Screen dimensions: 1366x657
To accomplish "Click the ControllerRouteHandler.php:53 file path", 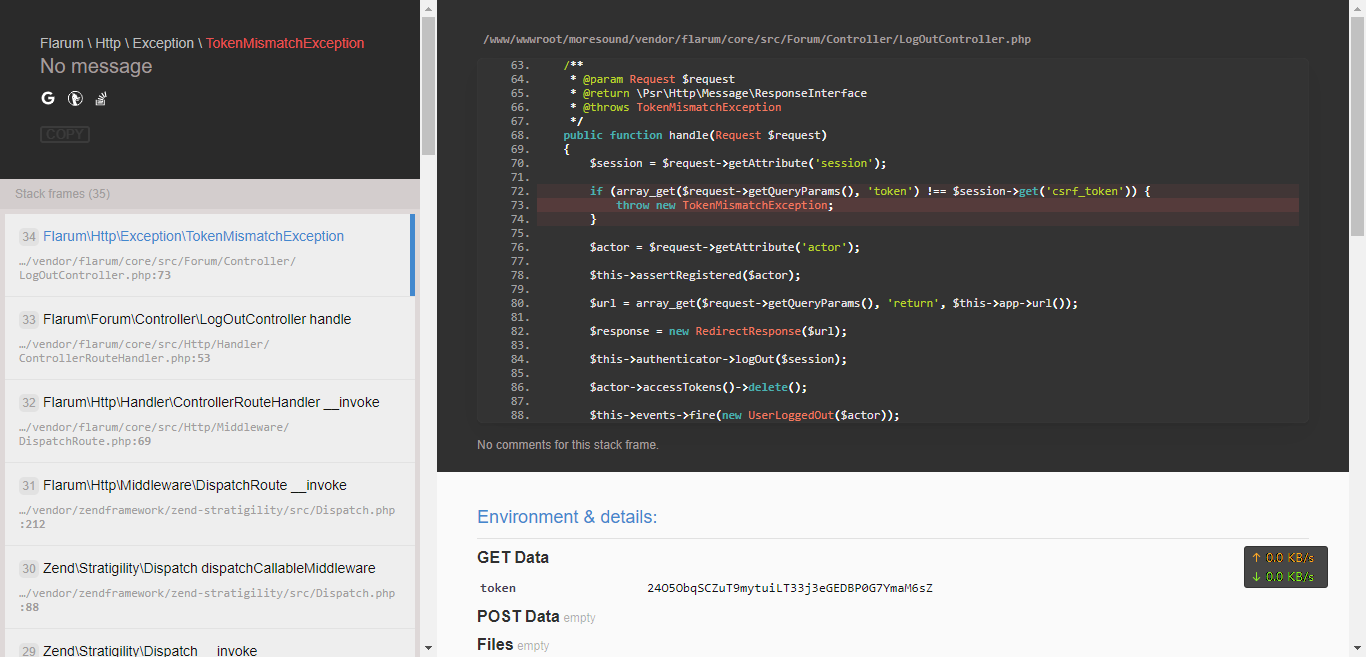I will pos(144,351).
